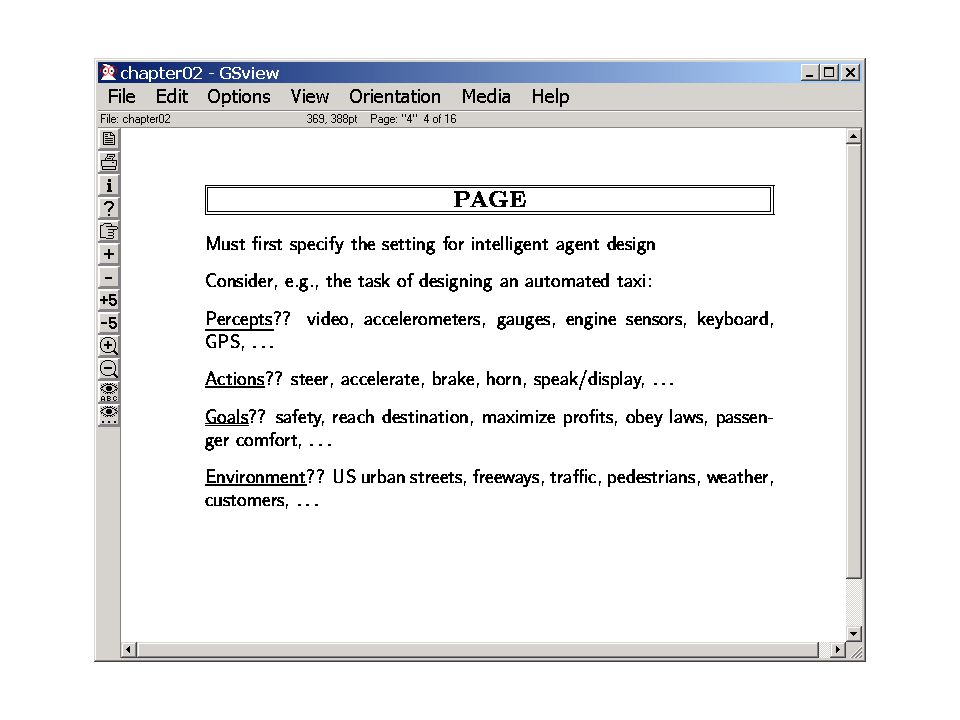Open the Media menu
960x720 pixels.
[486, 97]
